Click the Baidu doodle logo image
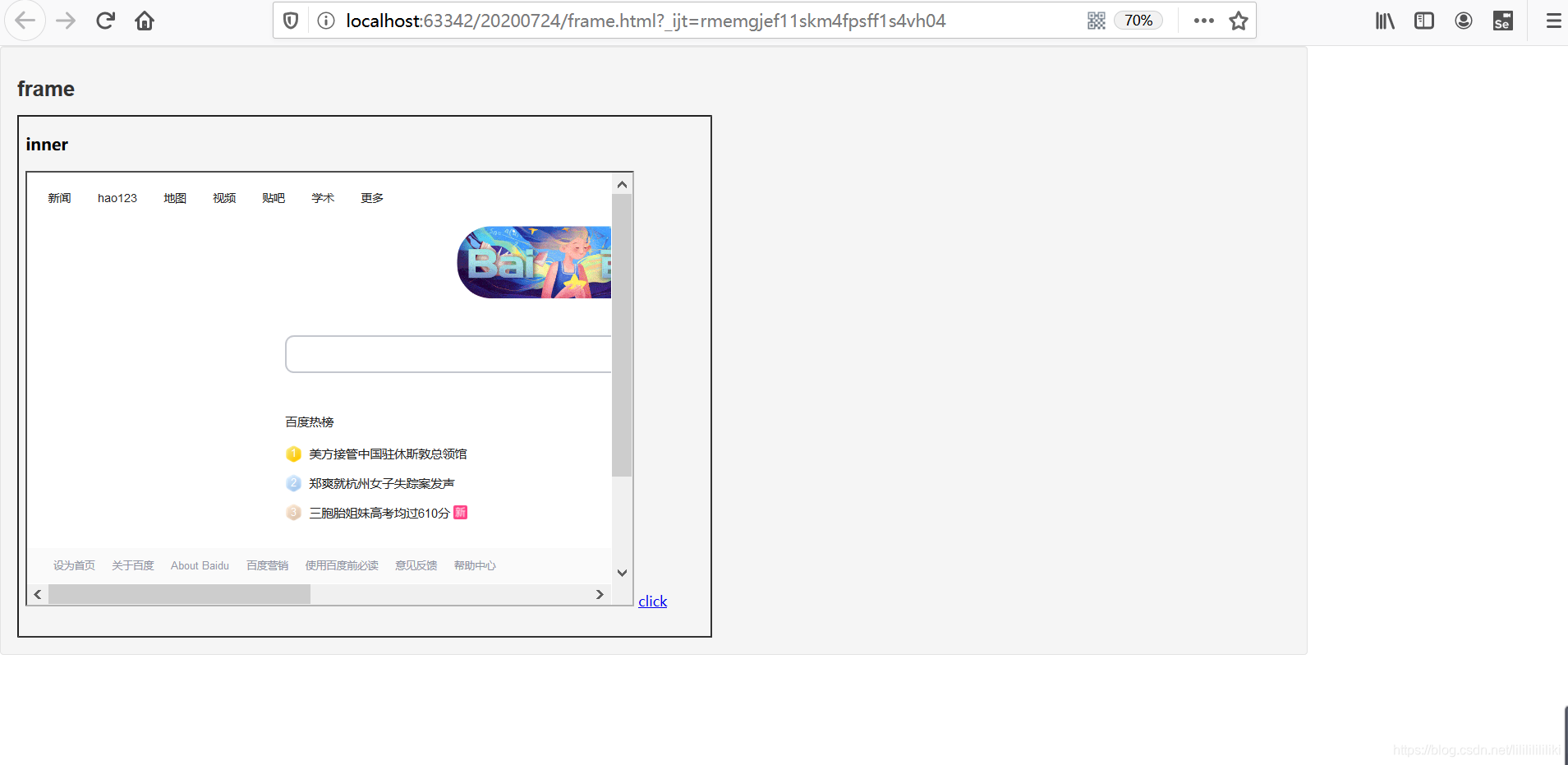This screenshot has height=765, width=1568. click(534, 262)
